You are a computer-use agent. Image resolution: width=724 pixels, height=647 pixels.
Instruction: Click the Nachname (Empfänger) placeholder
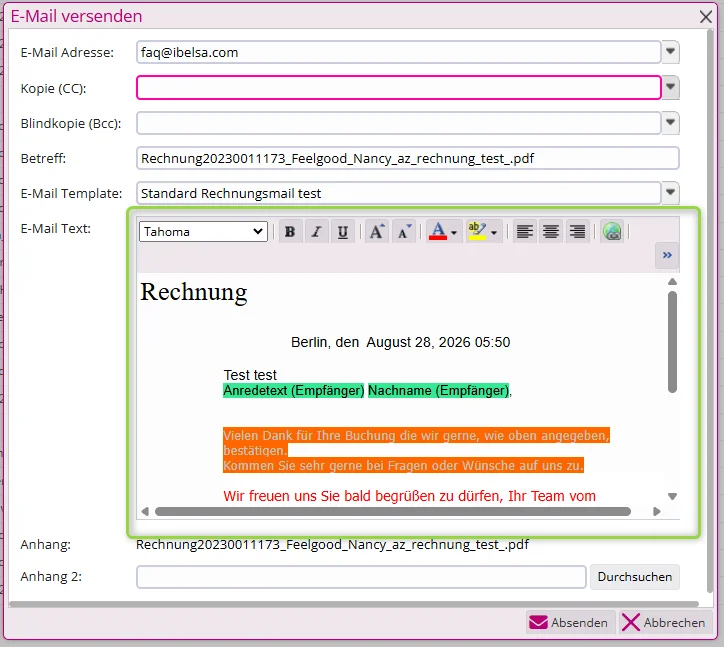click(x=439, y=391)
